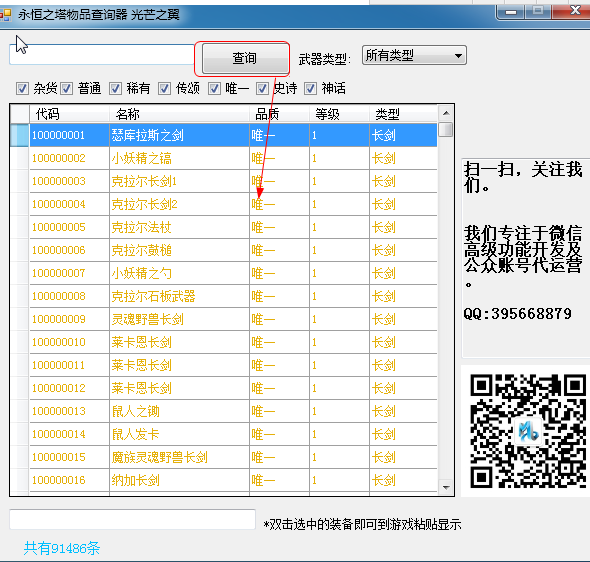This screenshot has height=562, width=590.
Task: Uncheck the 神话 checkbox
Action: click(x=310, y=89)
